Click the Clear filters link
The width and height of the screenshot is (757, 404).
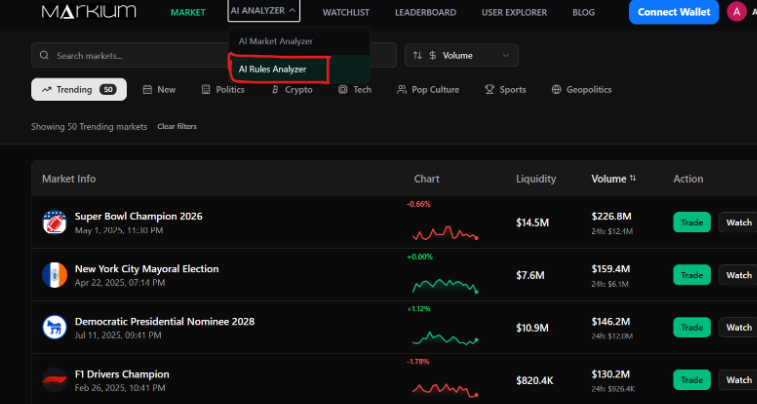click(177, 126)
